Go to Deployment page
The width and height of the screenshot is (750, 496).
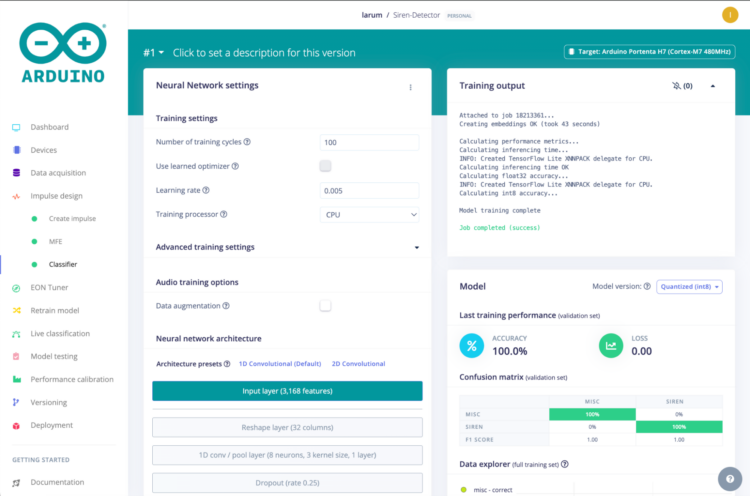tap(52, 425)
